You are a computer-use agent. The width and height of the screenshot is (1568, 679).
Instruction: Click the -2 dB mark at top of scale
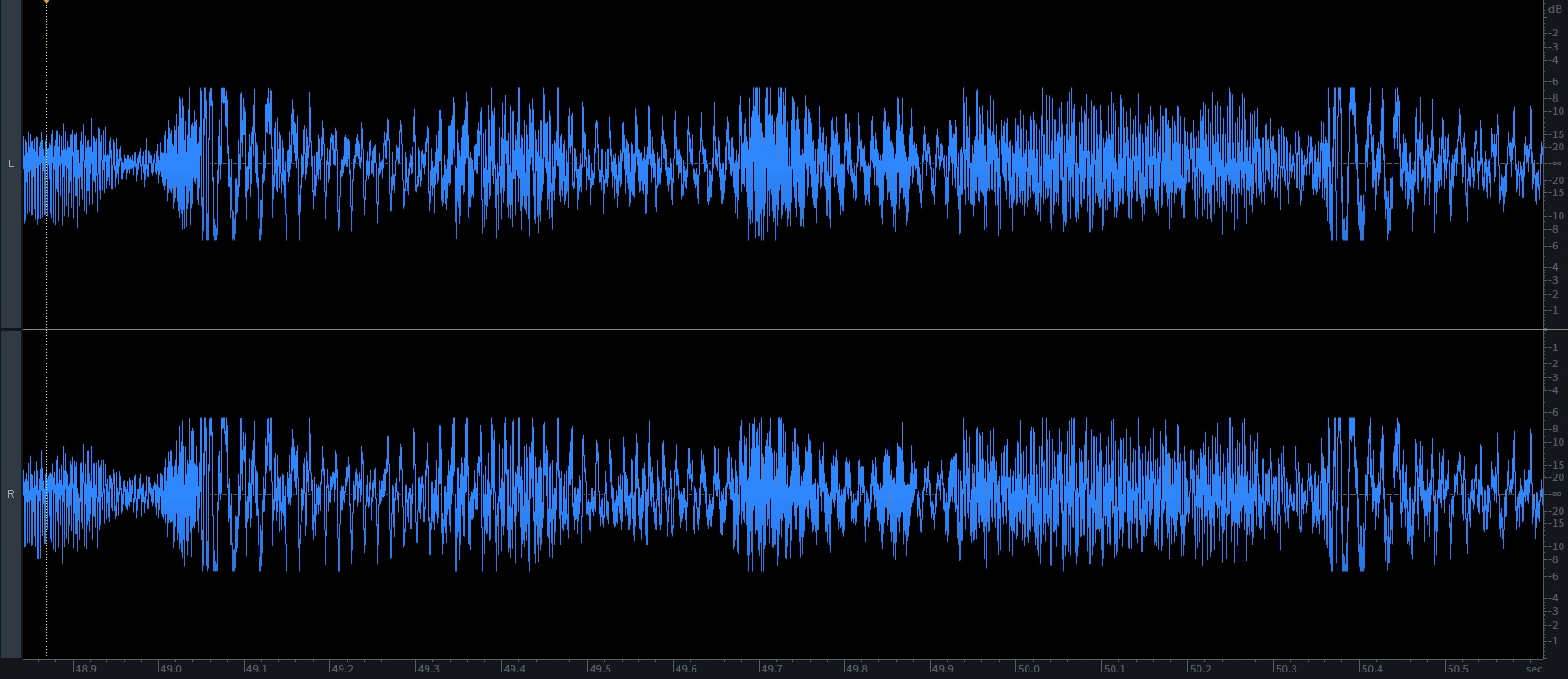1554,33
